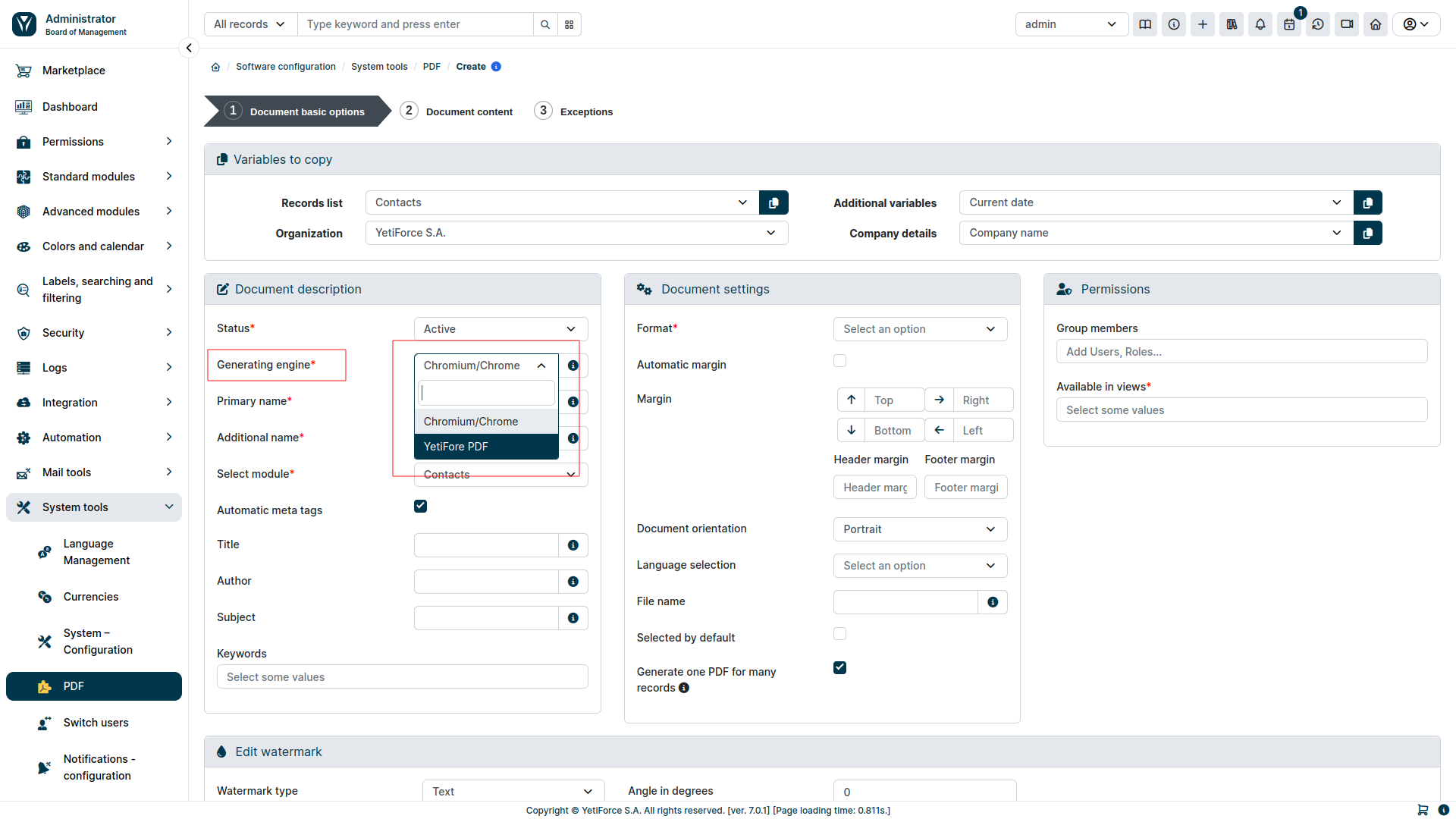Image resolution: width=1456 pixels, height=819 pixels.
Task: Open the shopping cart icon in footer
Action: pyautogui.click(x=1423, y=810)
